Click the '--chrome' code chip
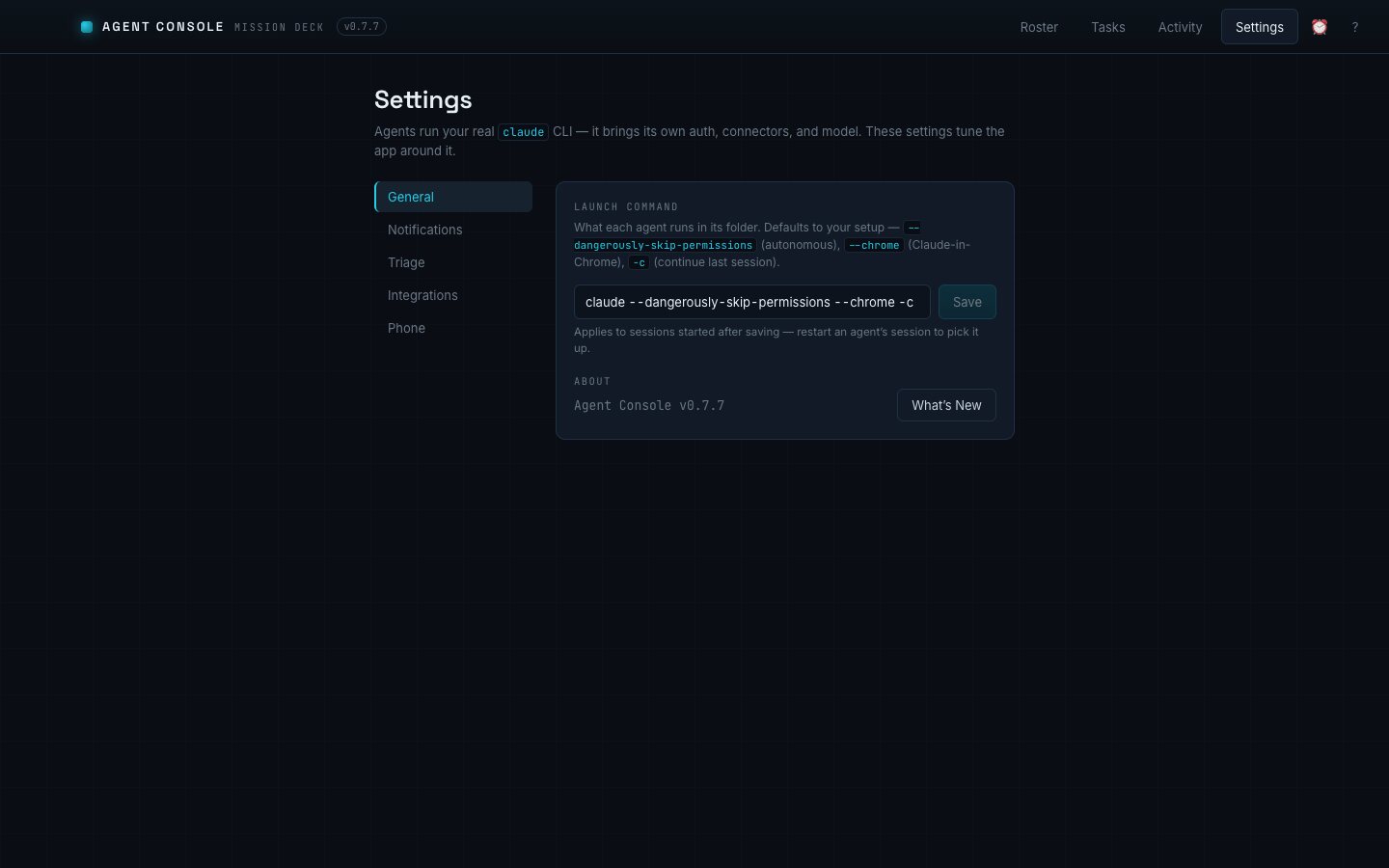 [874, 245]
